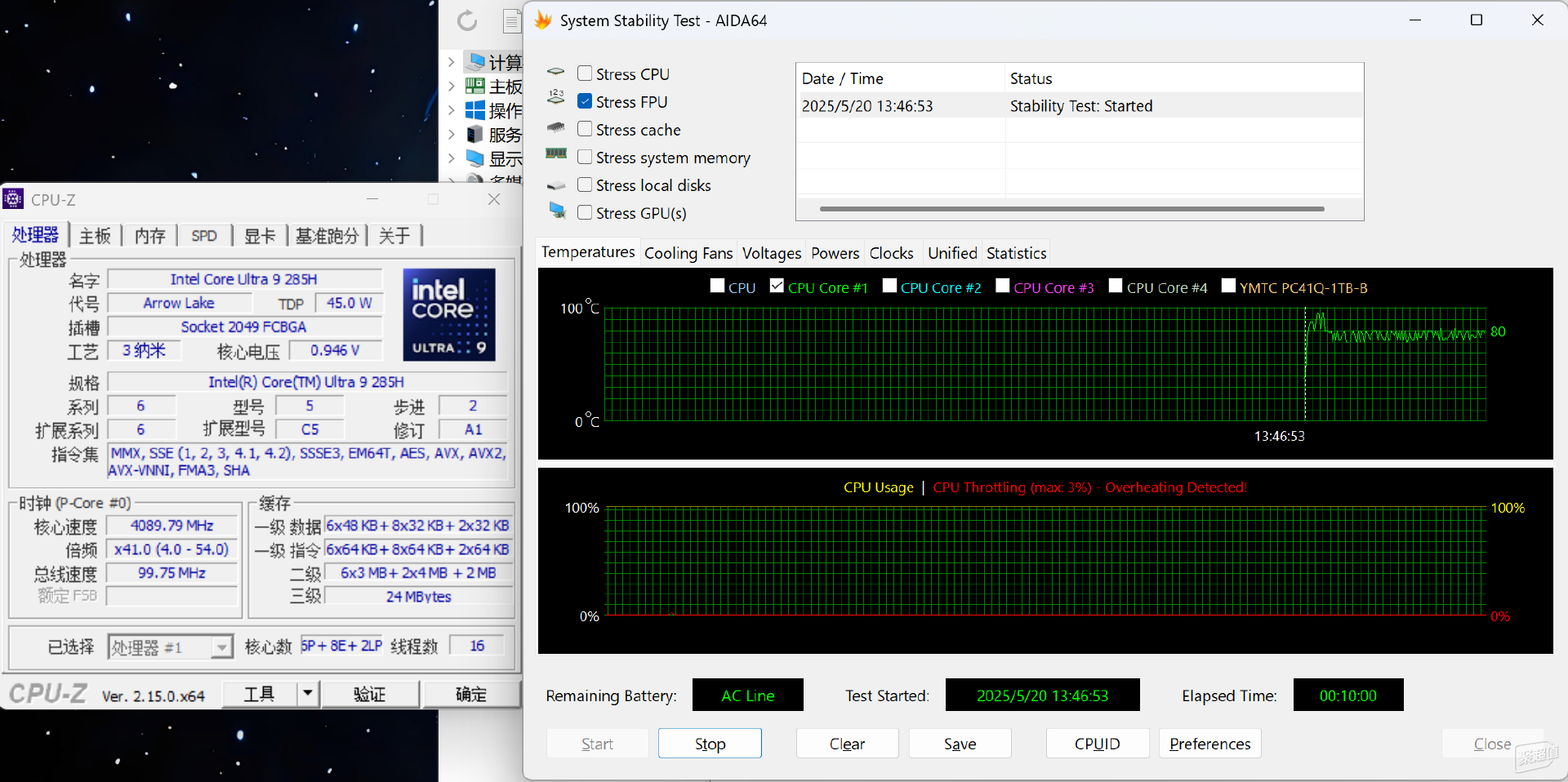
Task: Click the display monitor icon in AIDA64 tree
Action: (475, 158)
